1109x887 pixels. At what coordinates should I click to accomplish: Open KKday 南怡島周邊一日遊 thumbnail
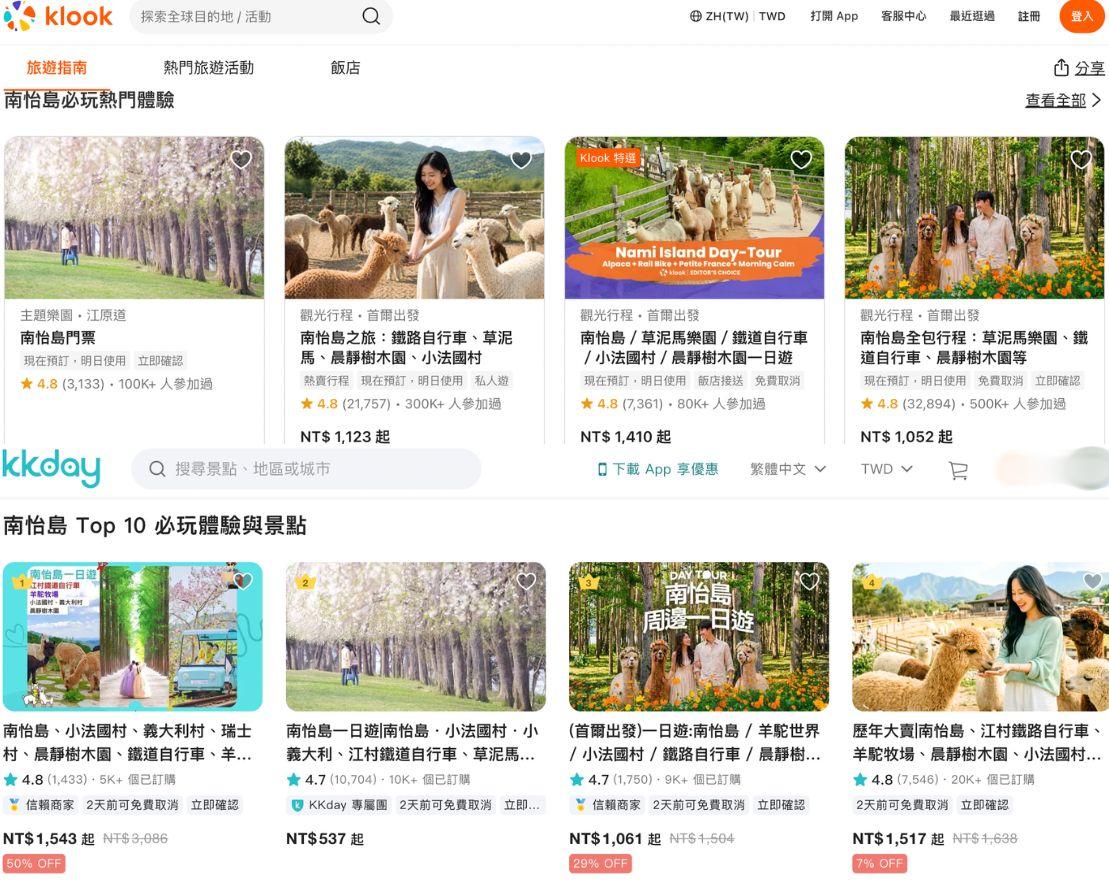click(x=699, y=637)
